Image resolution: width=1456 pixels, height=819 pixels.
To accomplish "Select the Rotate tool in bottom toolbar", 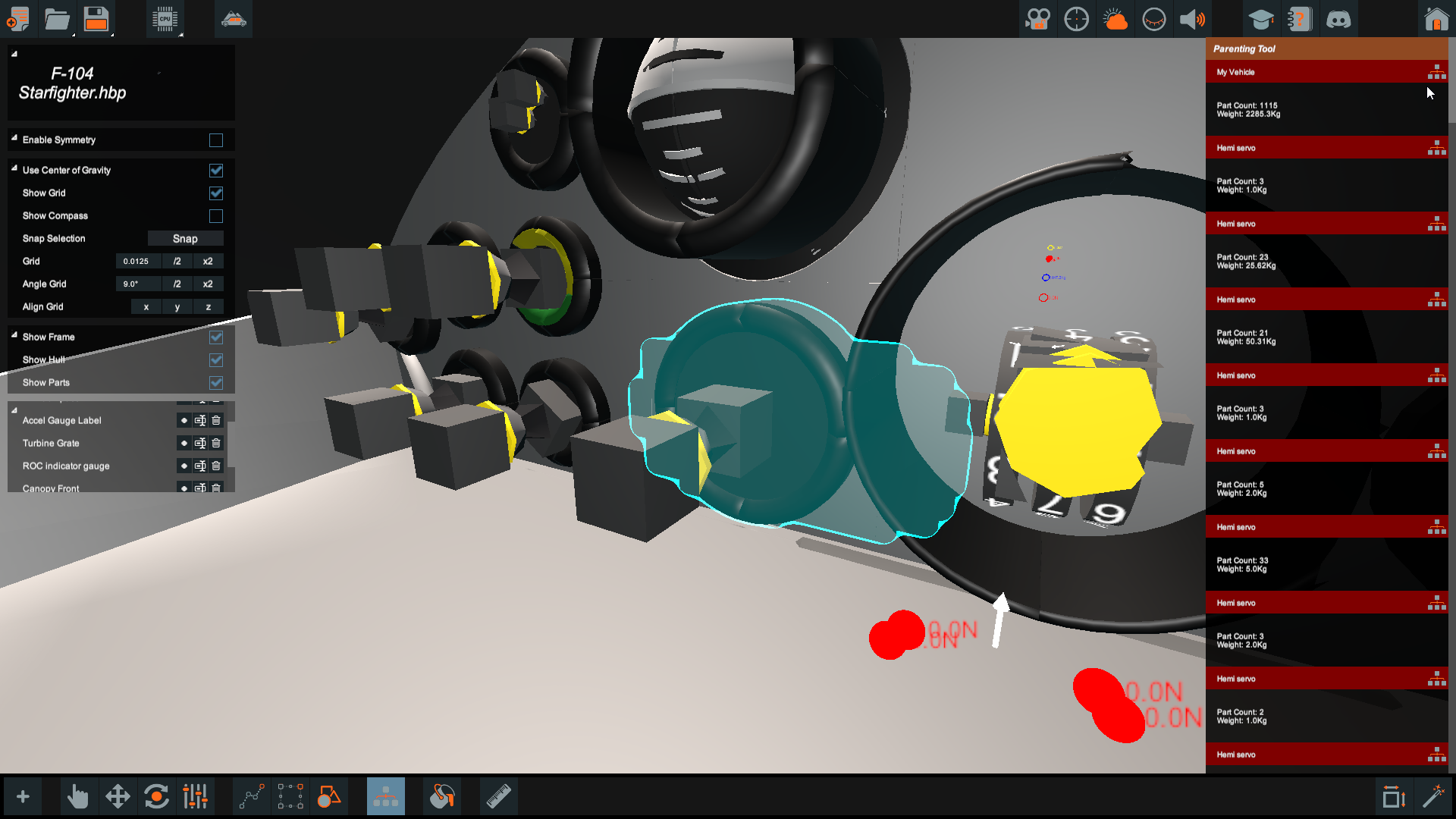I will (x=156, y=797).
